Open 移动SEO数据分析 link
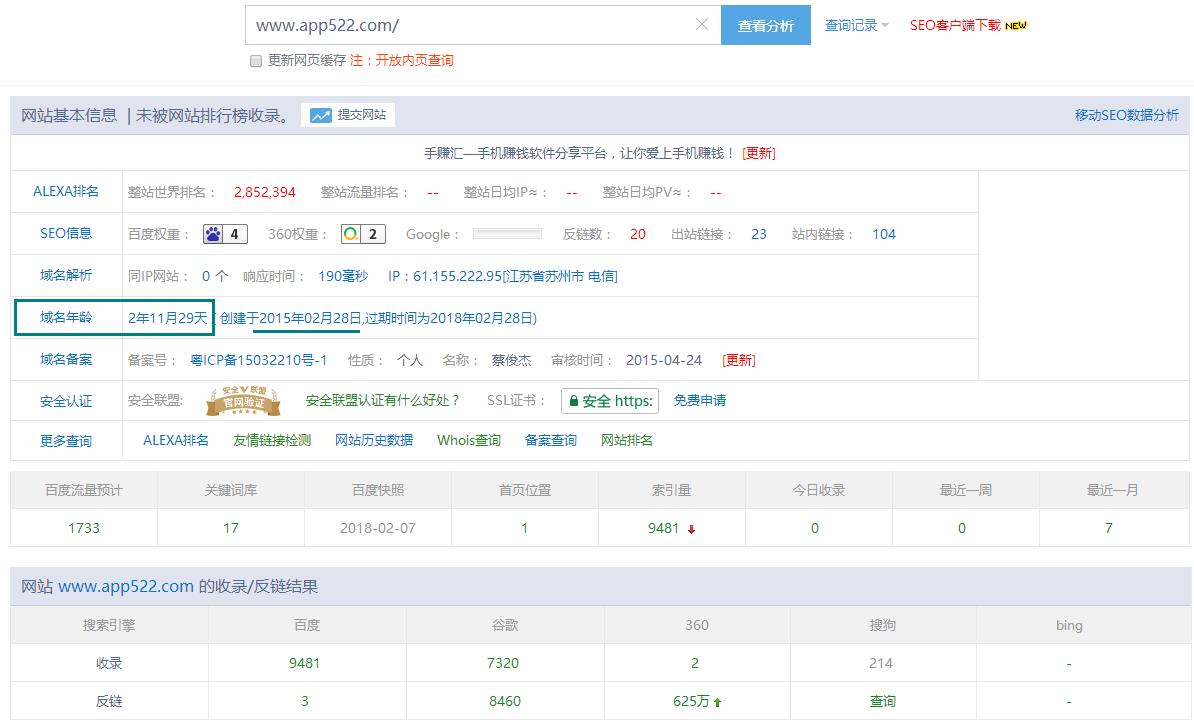This screenshot has width=1194, height=728. click(x=1126, y=115)
